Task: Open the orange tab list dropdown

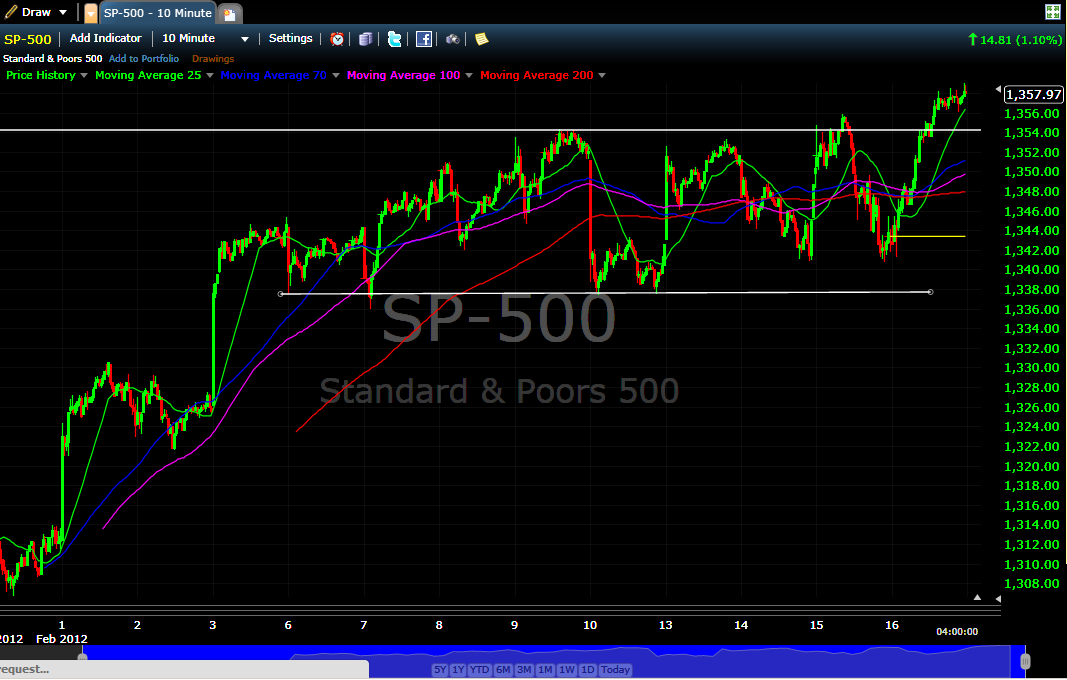Action: (x=91, y=13)
